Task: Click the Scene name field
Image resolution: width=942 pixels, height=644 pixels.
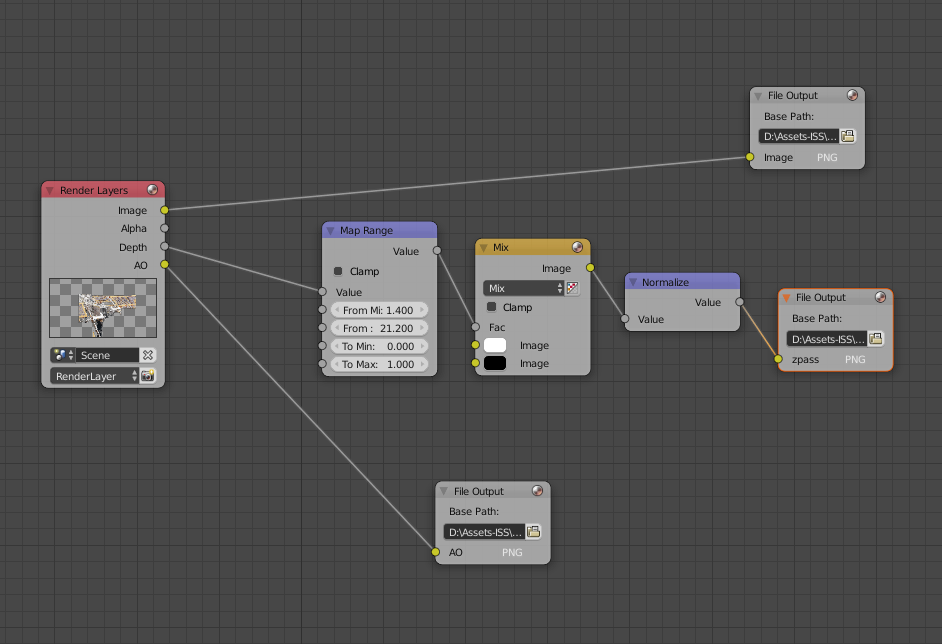Action: (108, 355)
